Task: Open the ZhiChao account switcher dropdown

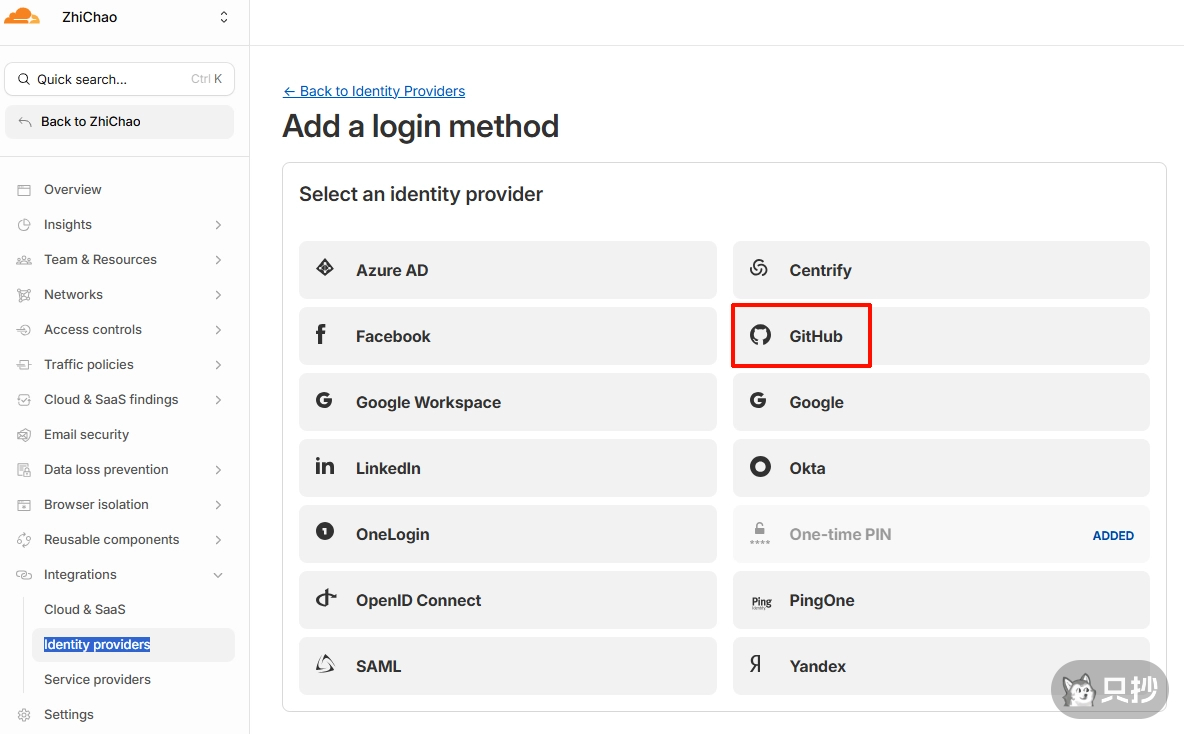Action: 224,17
